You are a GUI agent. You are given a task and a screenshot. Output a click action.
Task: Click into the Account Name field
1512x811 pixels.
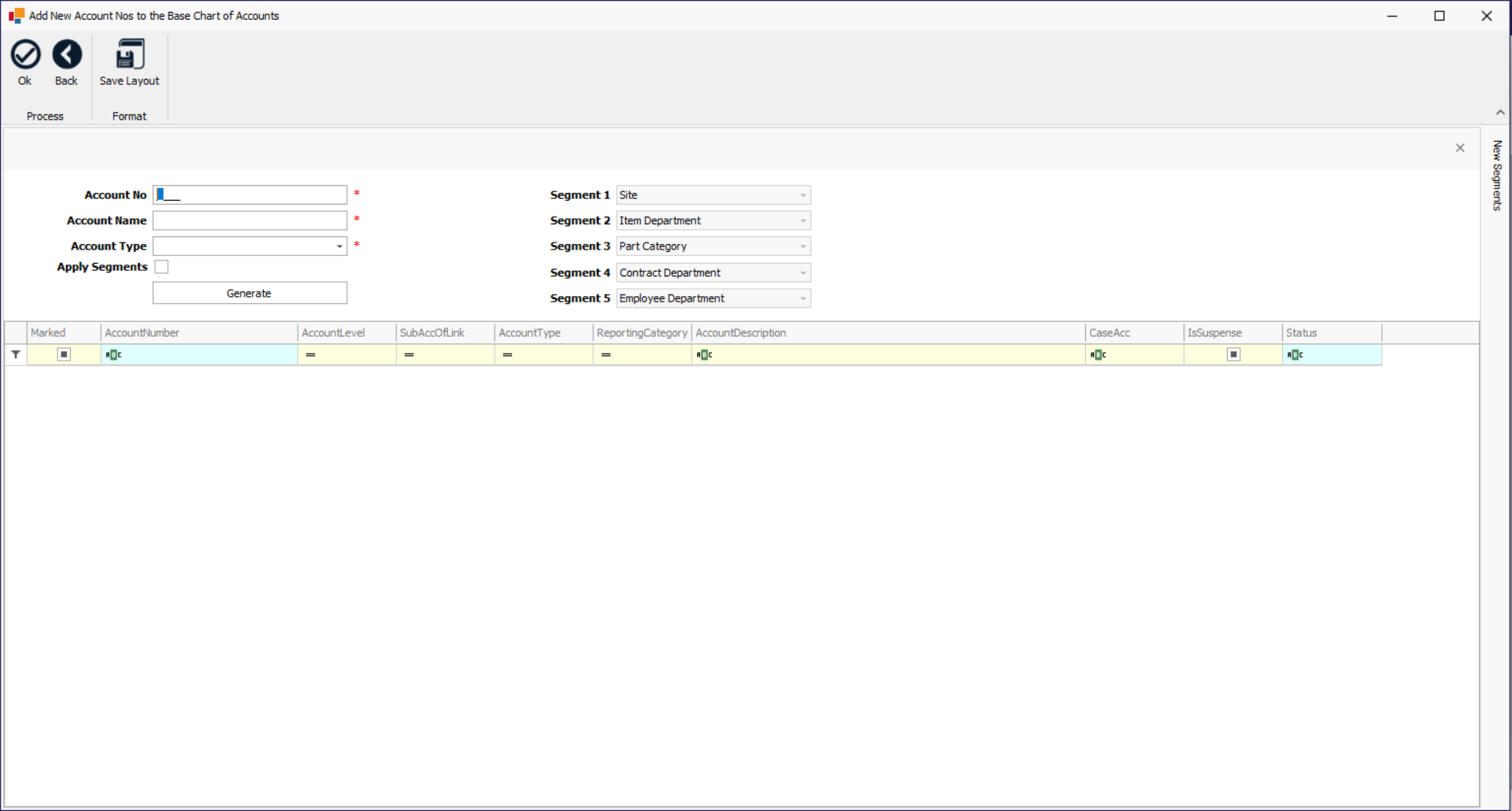coord(250,220)
